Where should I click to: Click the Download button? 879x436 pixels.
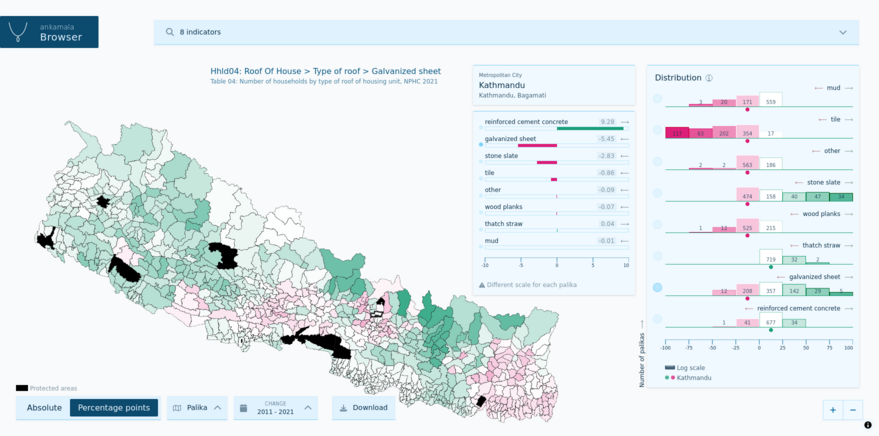pyautogui.click(x=364, y=408)
